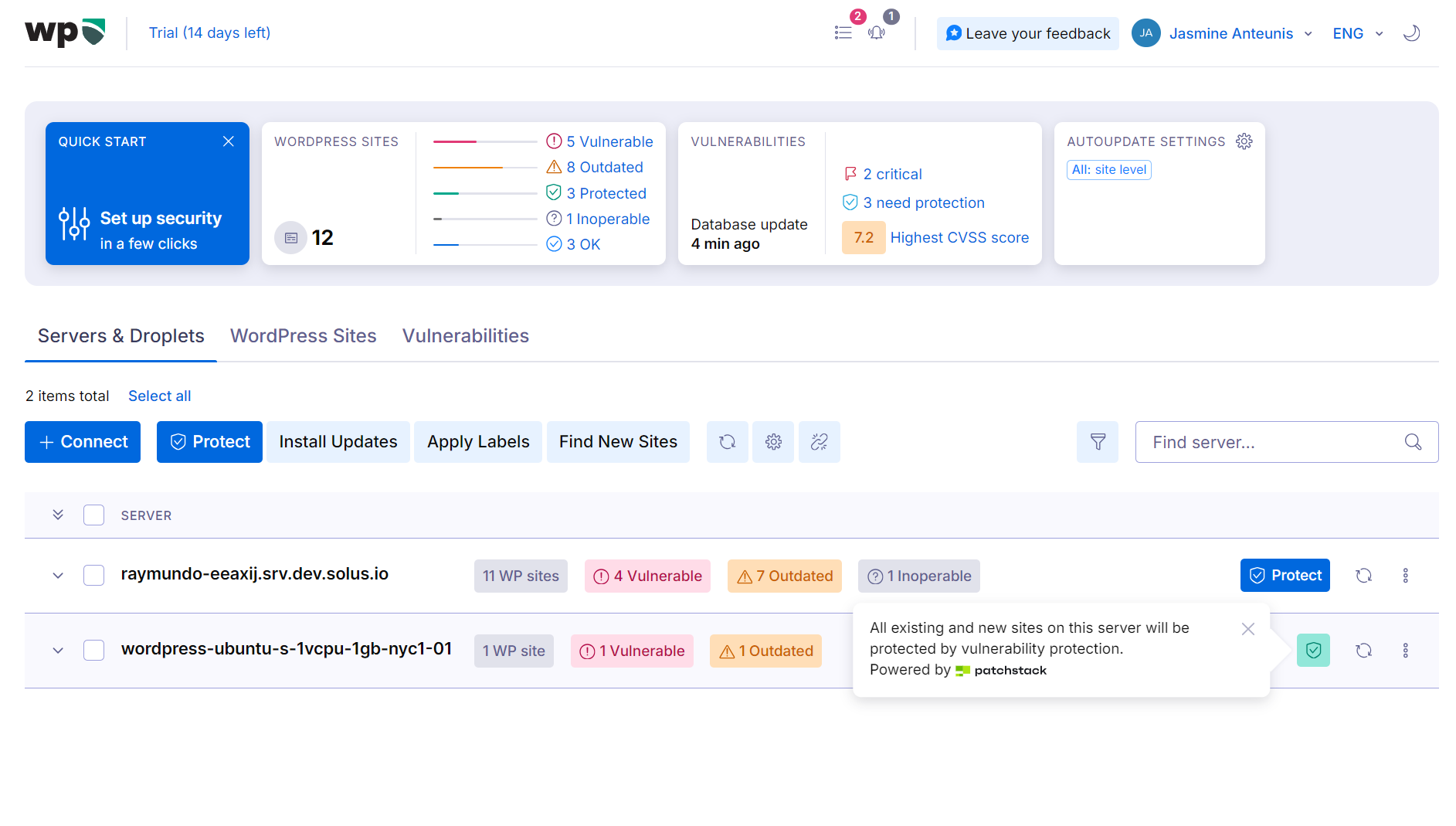Viewport: 1456px width, 826px height.
Task: Click Install Updates button
Action: click(x=338, y=442)
